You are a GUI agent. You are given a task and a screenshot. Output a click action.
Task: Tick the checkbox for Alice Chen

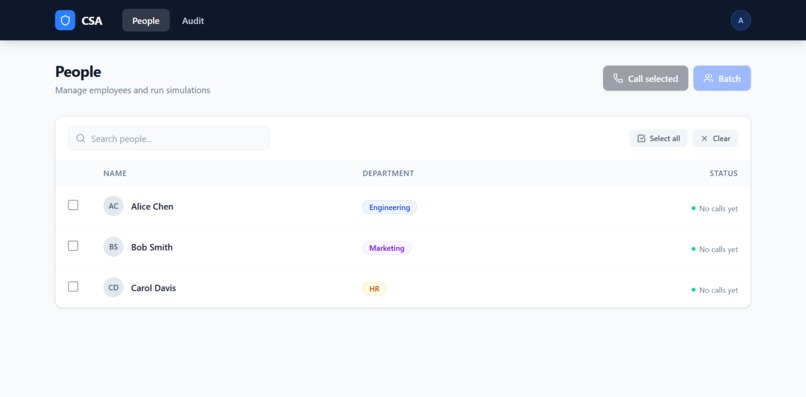tap(73, 205)
